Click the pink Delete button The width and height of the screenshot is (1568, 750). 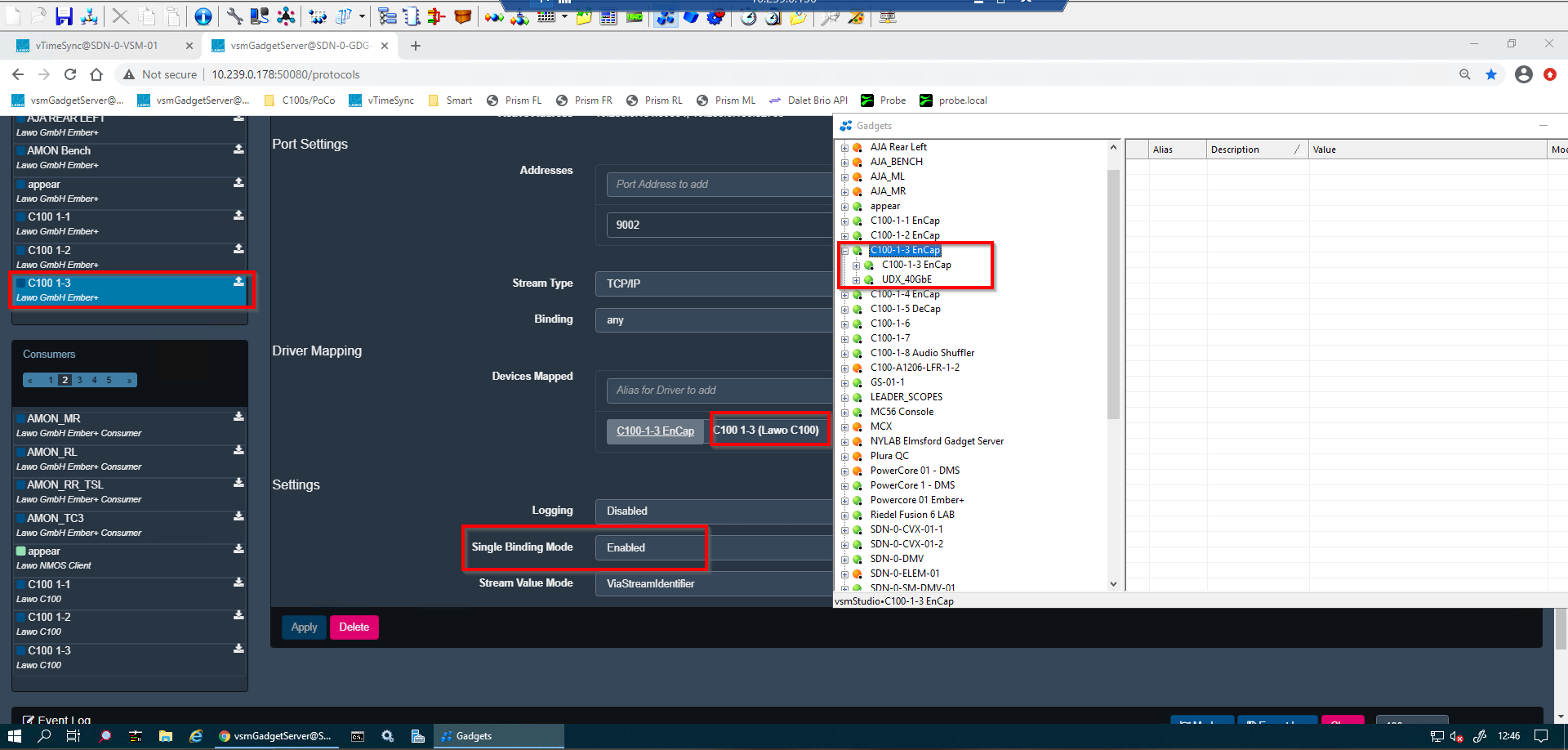coord(354,627)
